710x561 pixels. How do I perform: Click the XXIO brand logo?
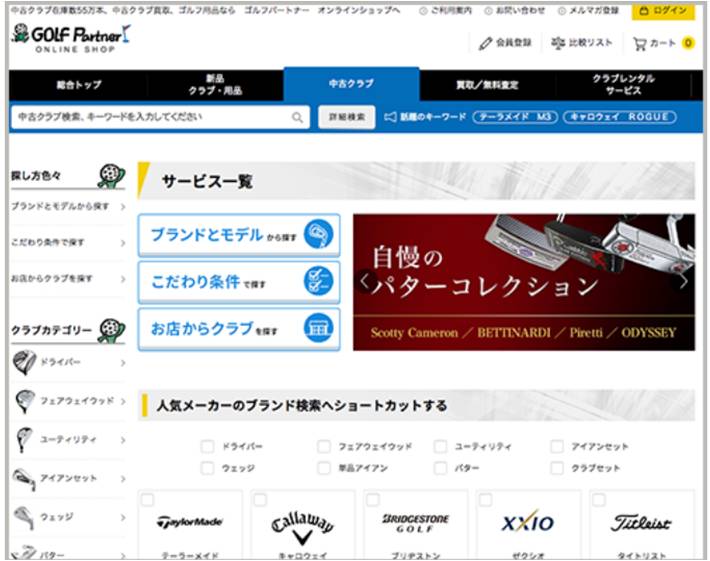528,522
